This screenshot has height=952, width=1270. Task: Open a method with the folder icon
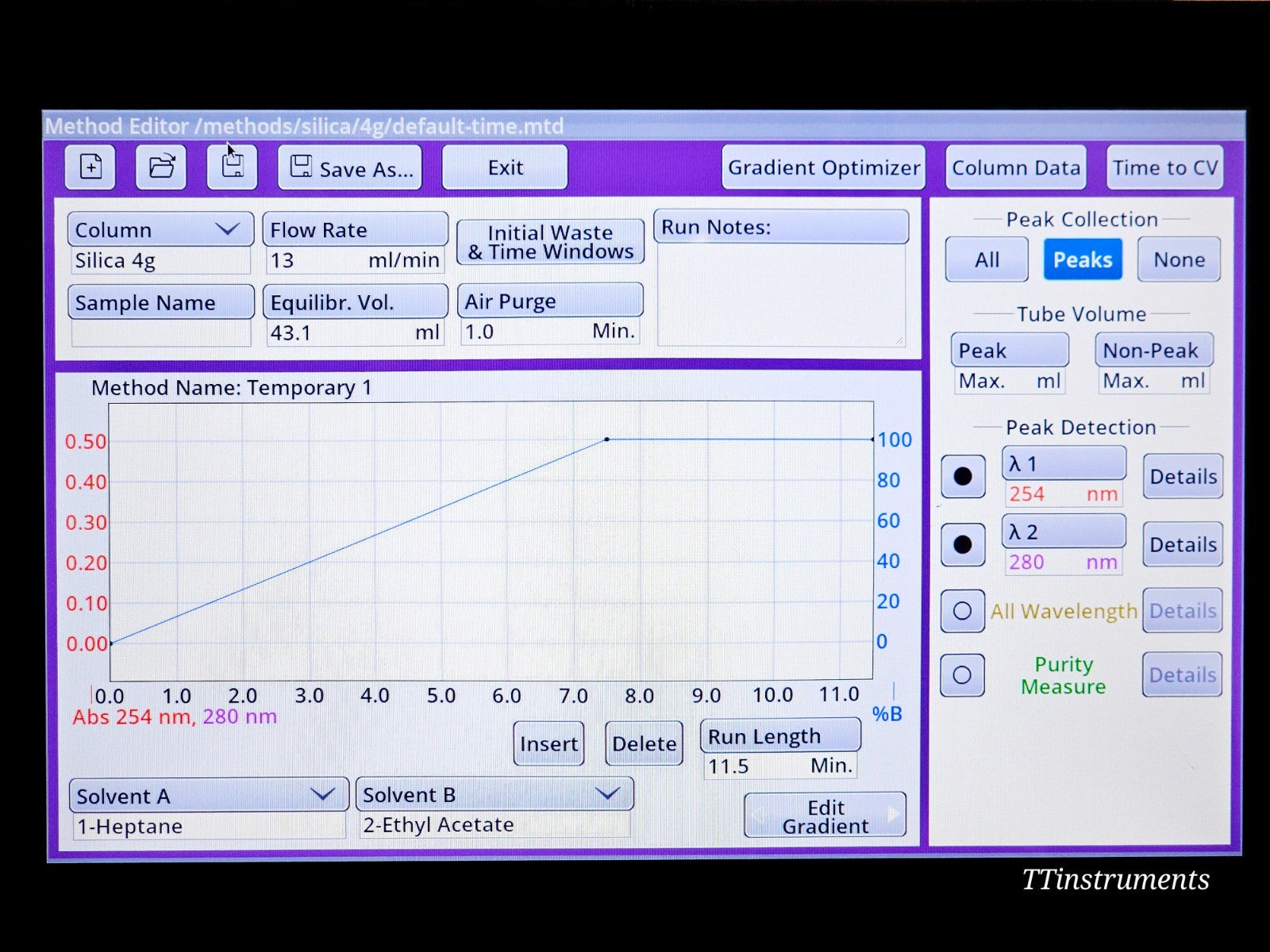161,167
